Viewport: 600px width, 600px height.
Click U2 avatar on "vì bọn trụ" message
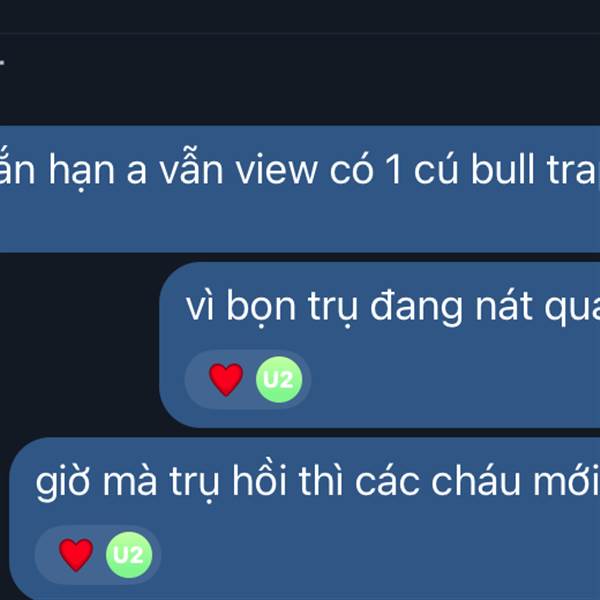tap(279, 379)
